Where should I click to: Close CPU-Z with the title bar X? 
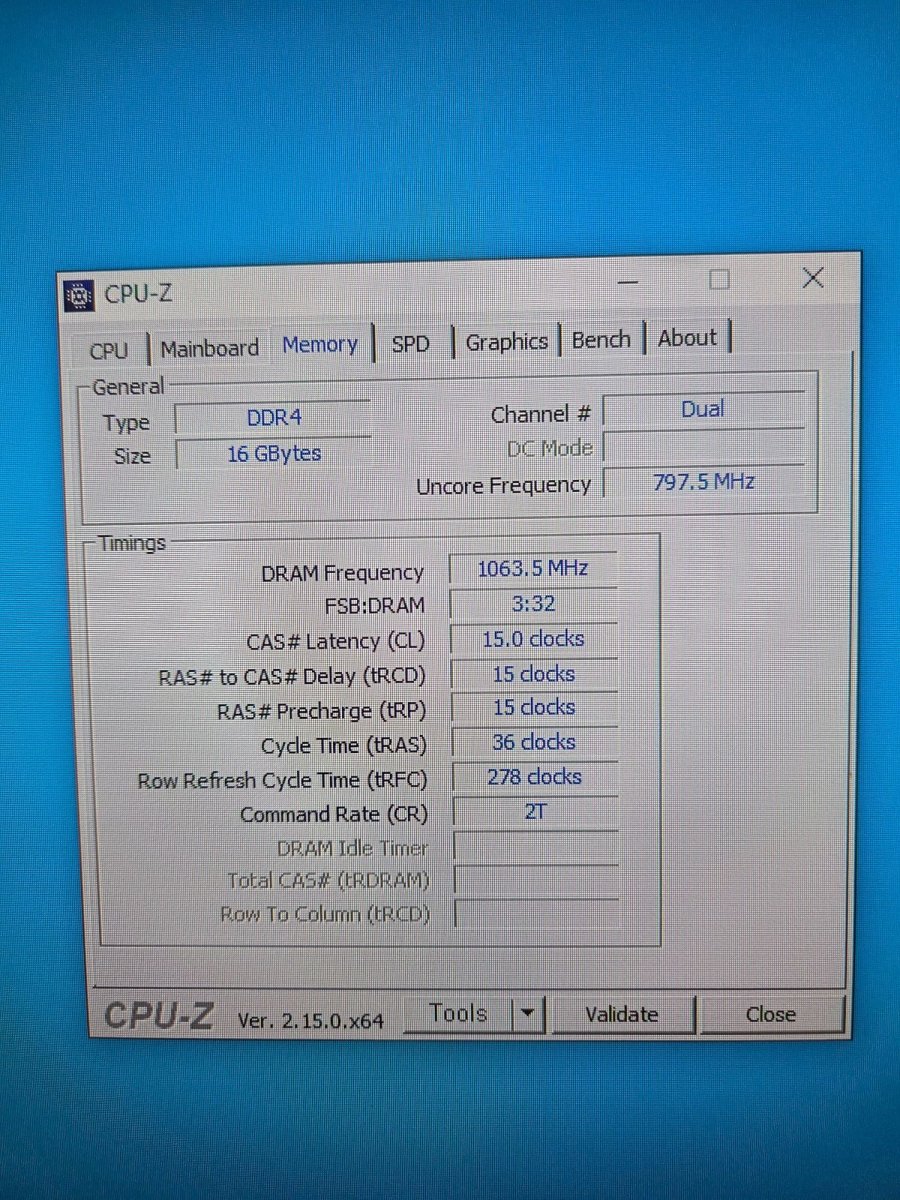[813, 278]
